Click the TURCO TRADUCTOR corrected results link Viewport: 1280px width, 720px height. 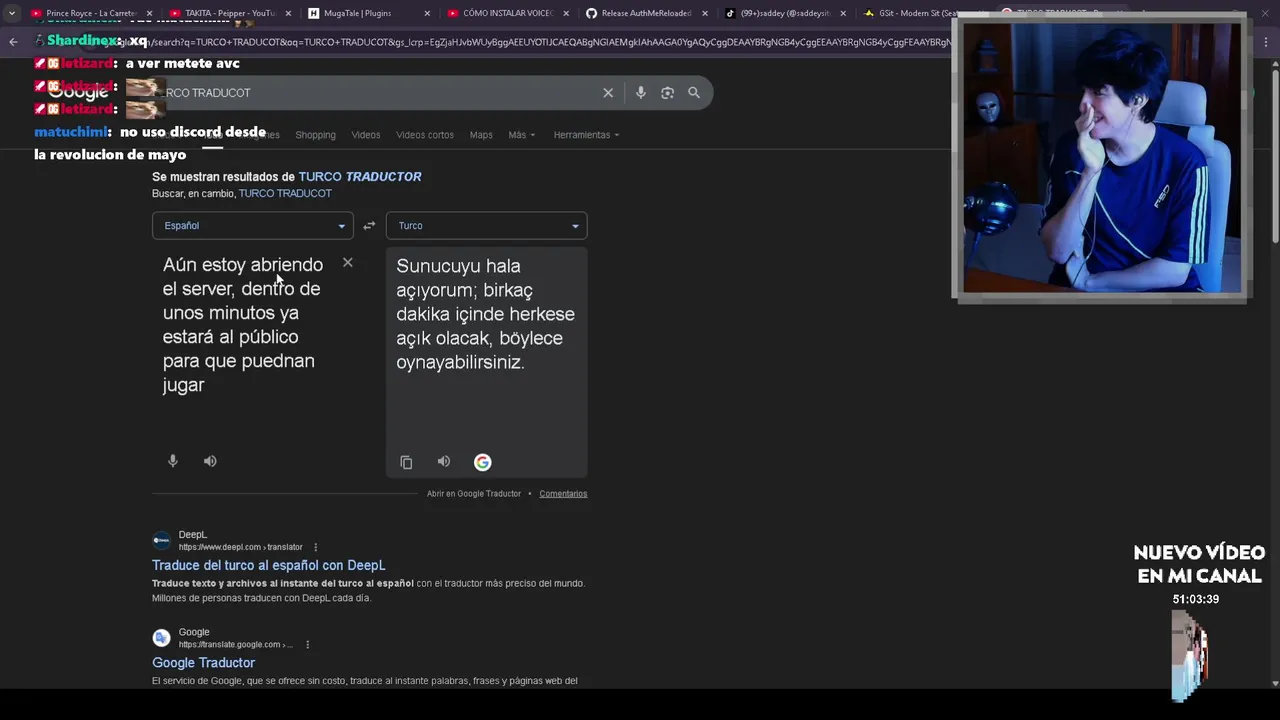360,177
